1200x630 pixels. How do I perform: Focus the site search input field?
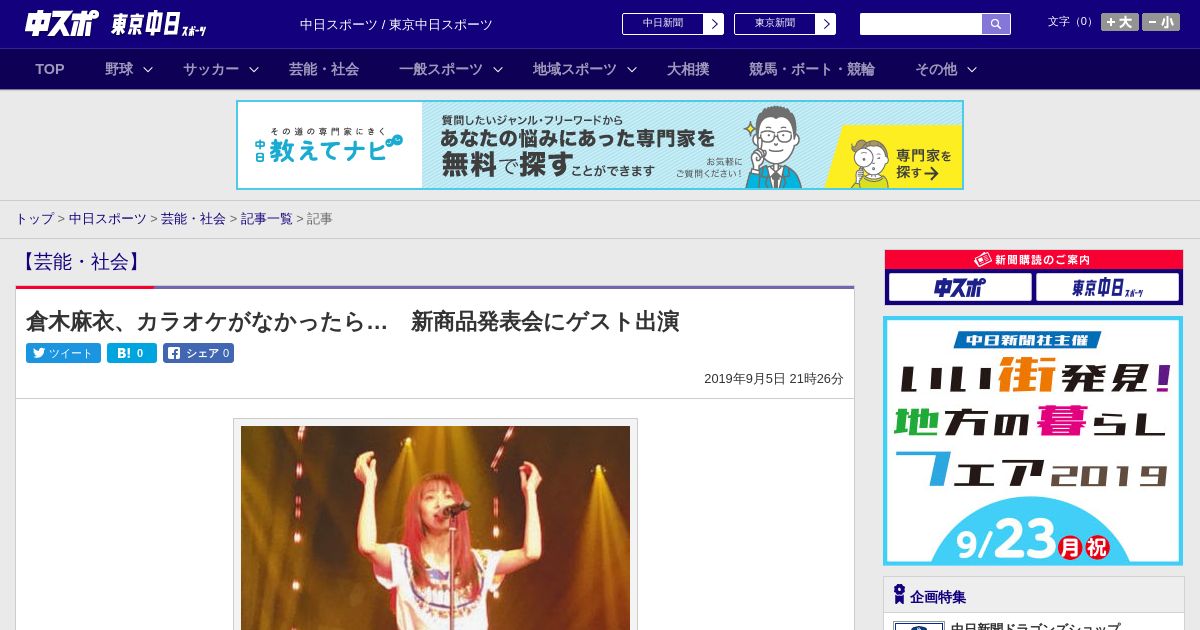coord(921,24)
